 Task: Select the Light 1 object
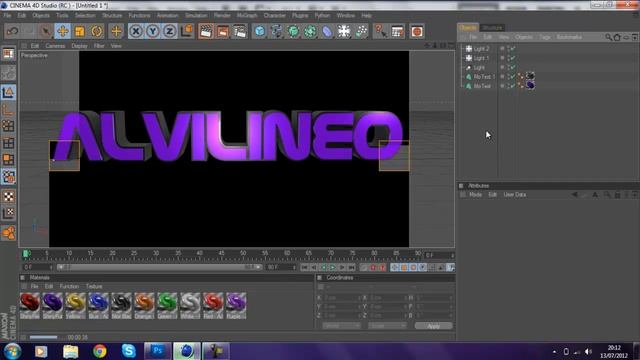(x=481, y=58)
